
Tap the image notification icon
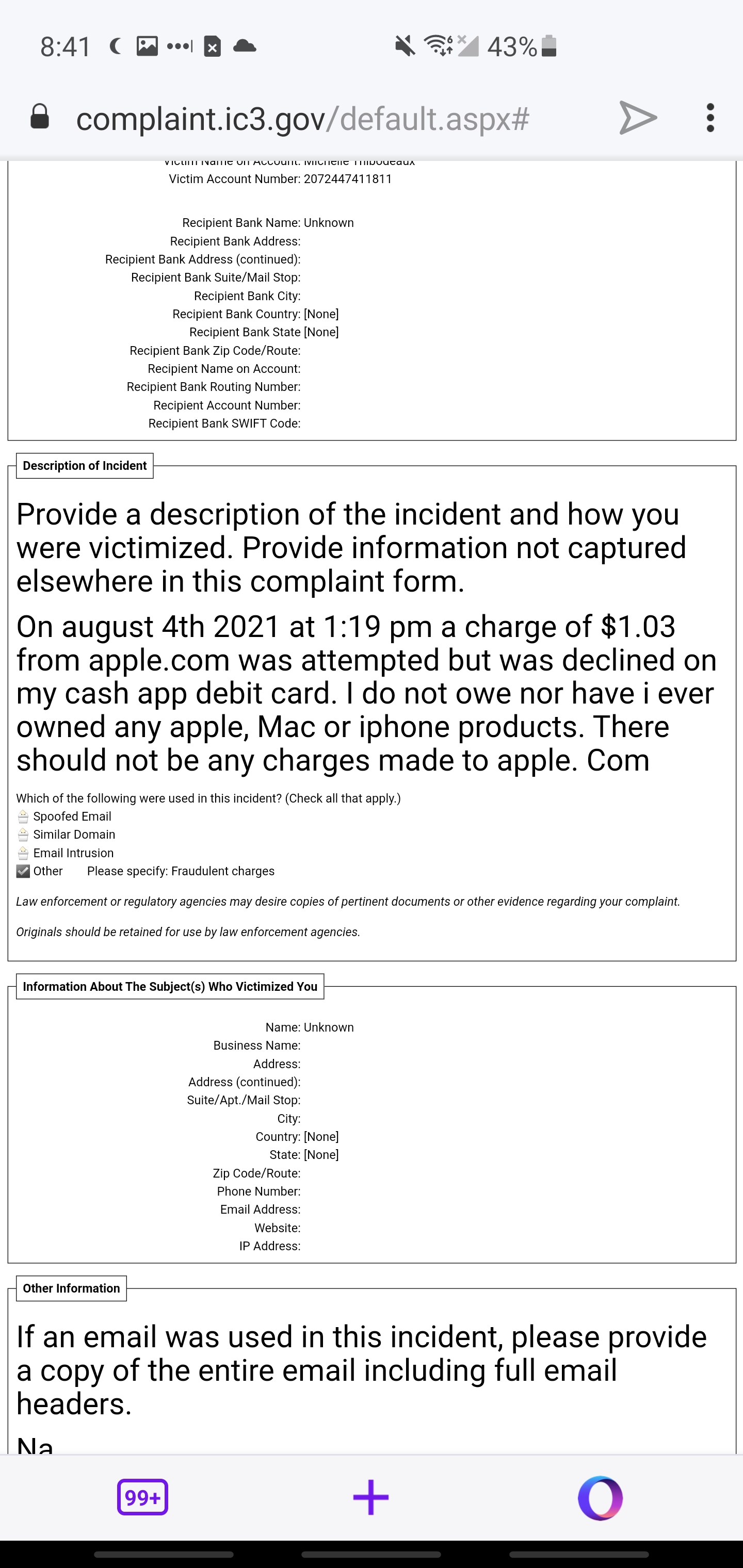pos(147,46)
